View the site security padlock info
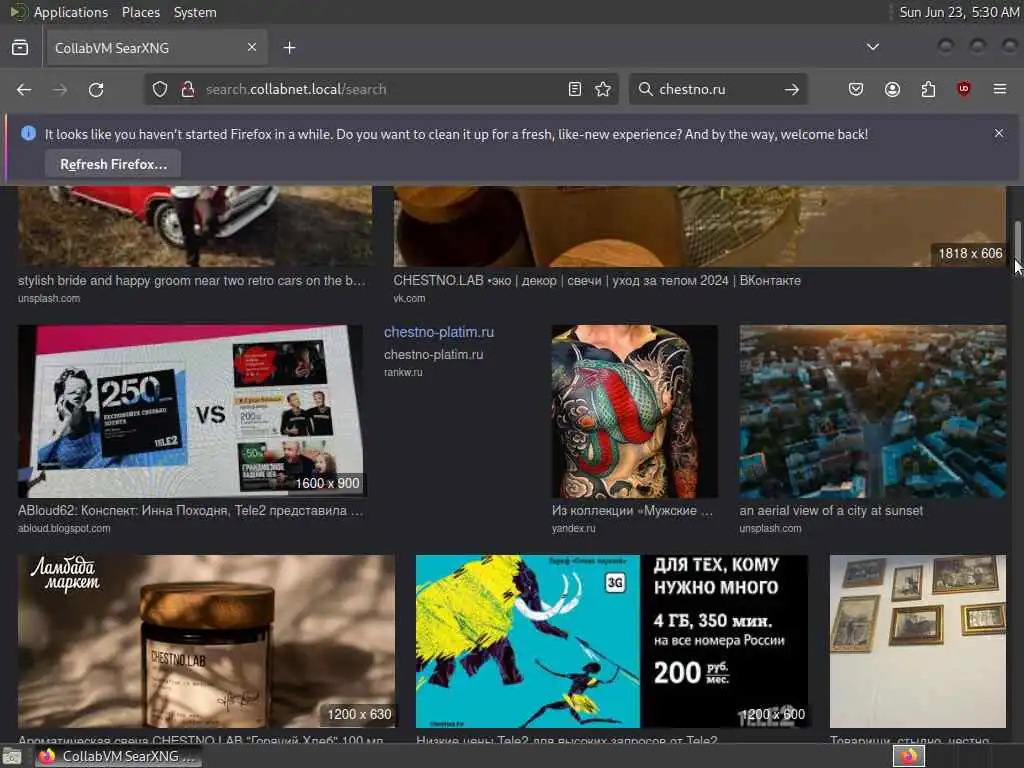 pyautogui.click(x=187, y=89)
